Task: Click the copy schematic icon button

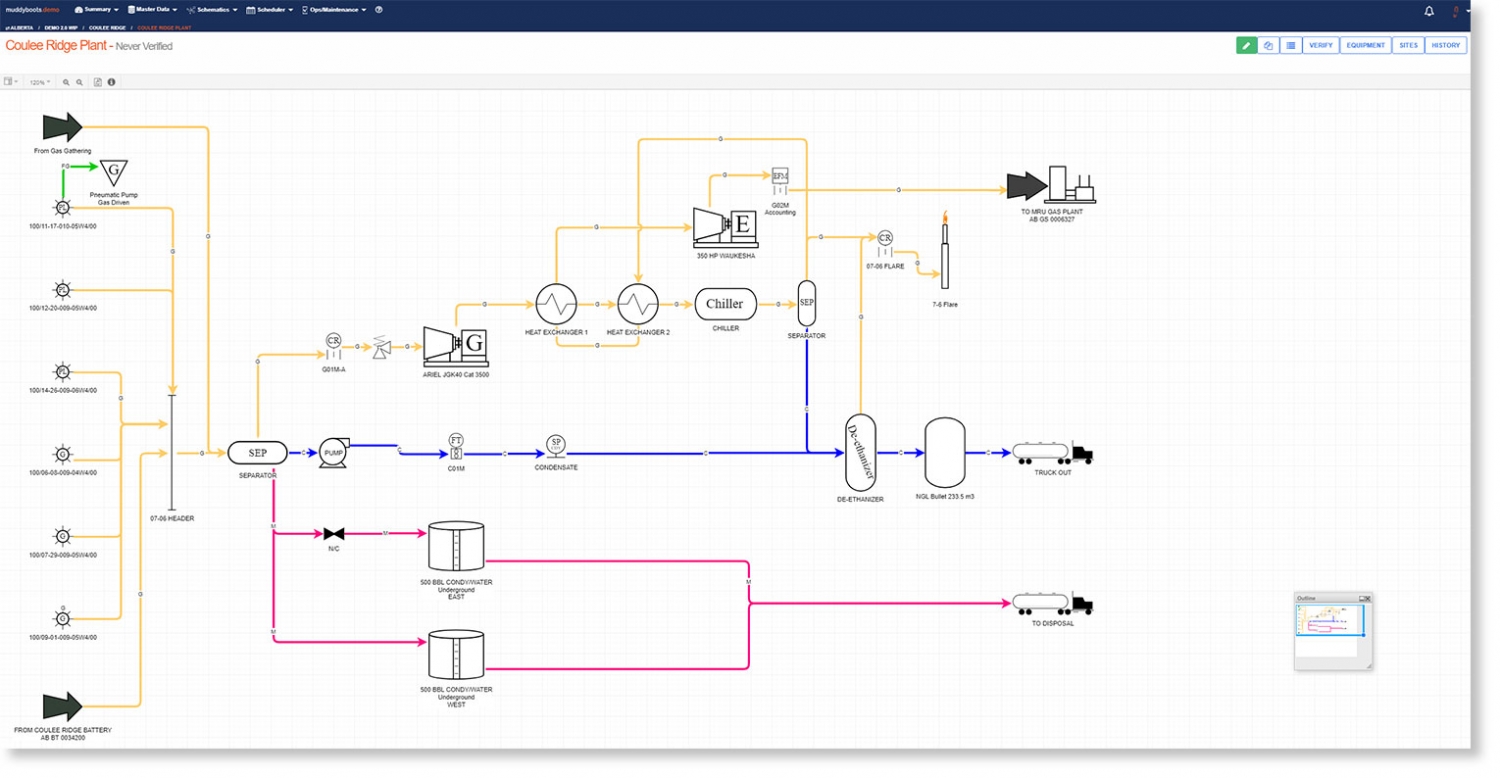Action: tap(1268, 46)
